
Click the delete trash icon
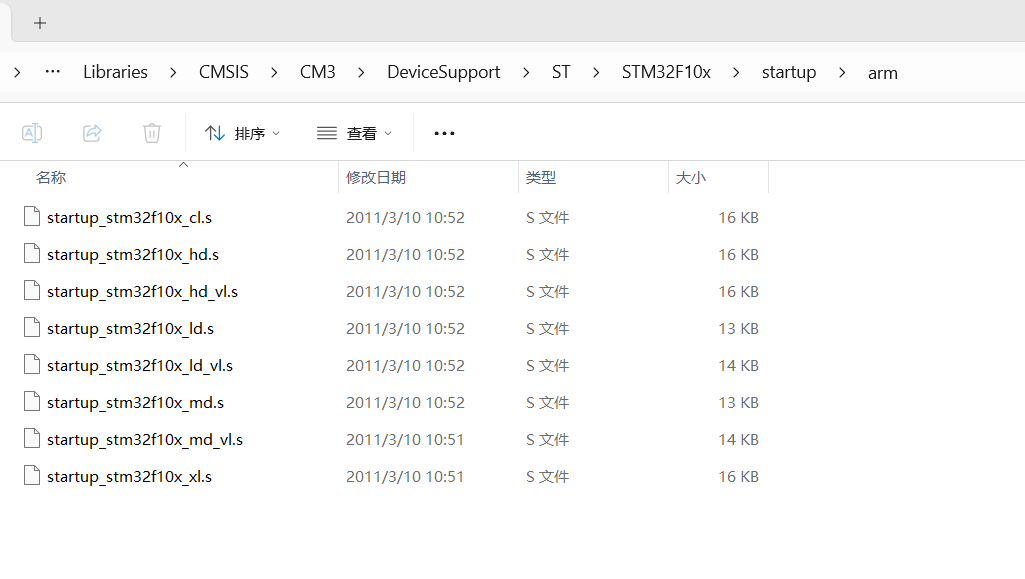coord(152,133)
